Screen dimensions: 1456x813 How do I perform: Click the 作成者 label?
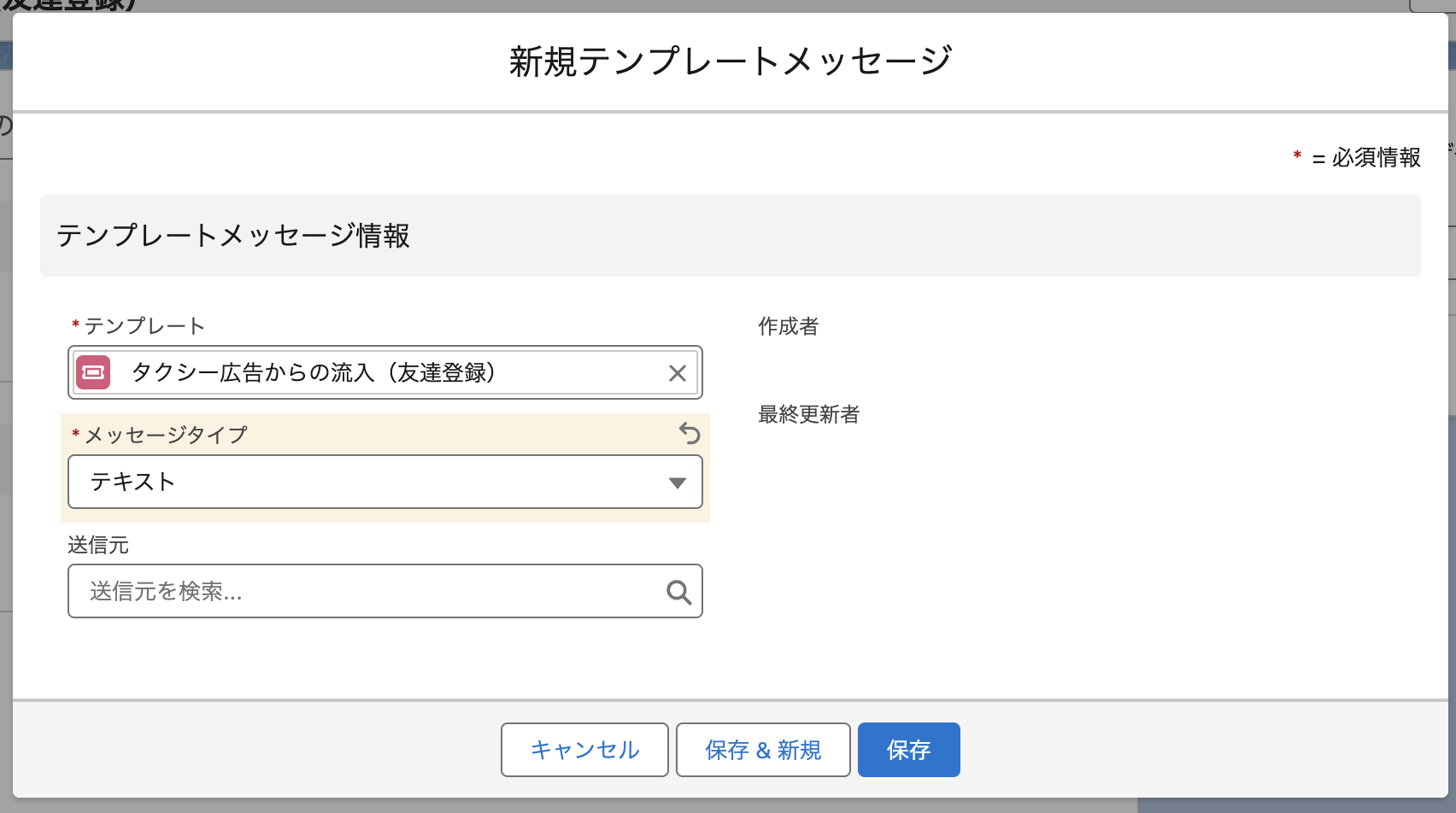pyautogui.click(x=788, y=326)
